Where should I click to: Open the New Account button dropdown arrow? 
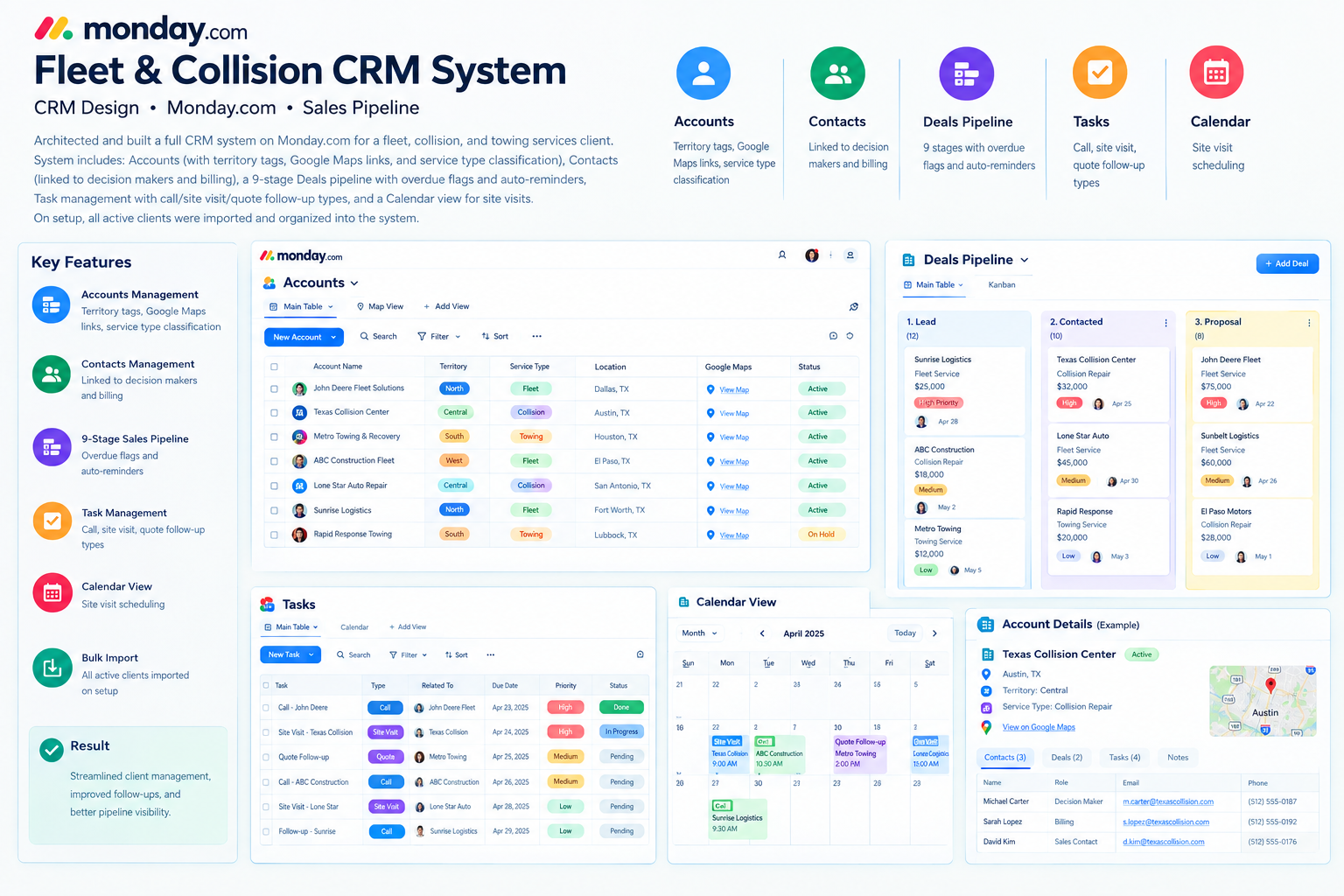pos(332,337)
